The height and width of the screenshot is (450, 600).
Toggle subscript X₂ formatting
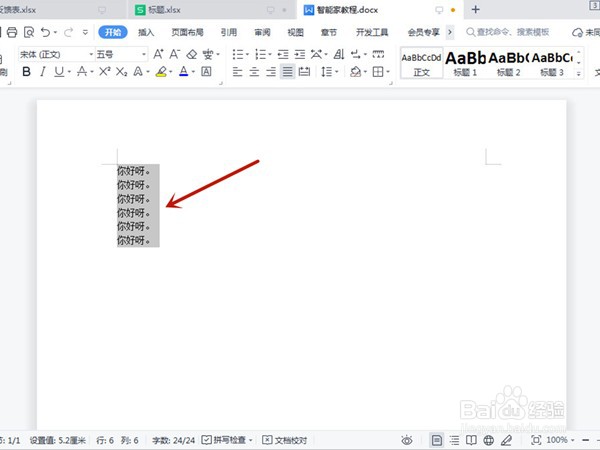(121, 72)
